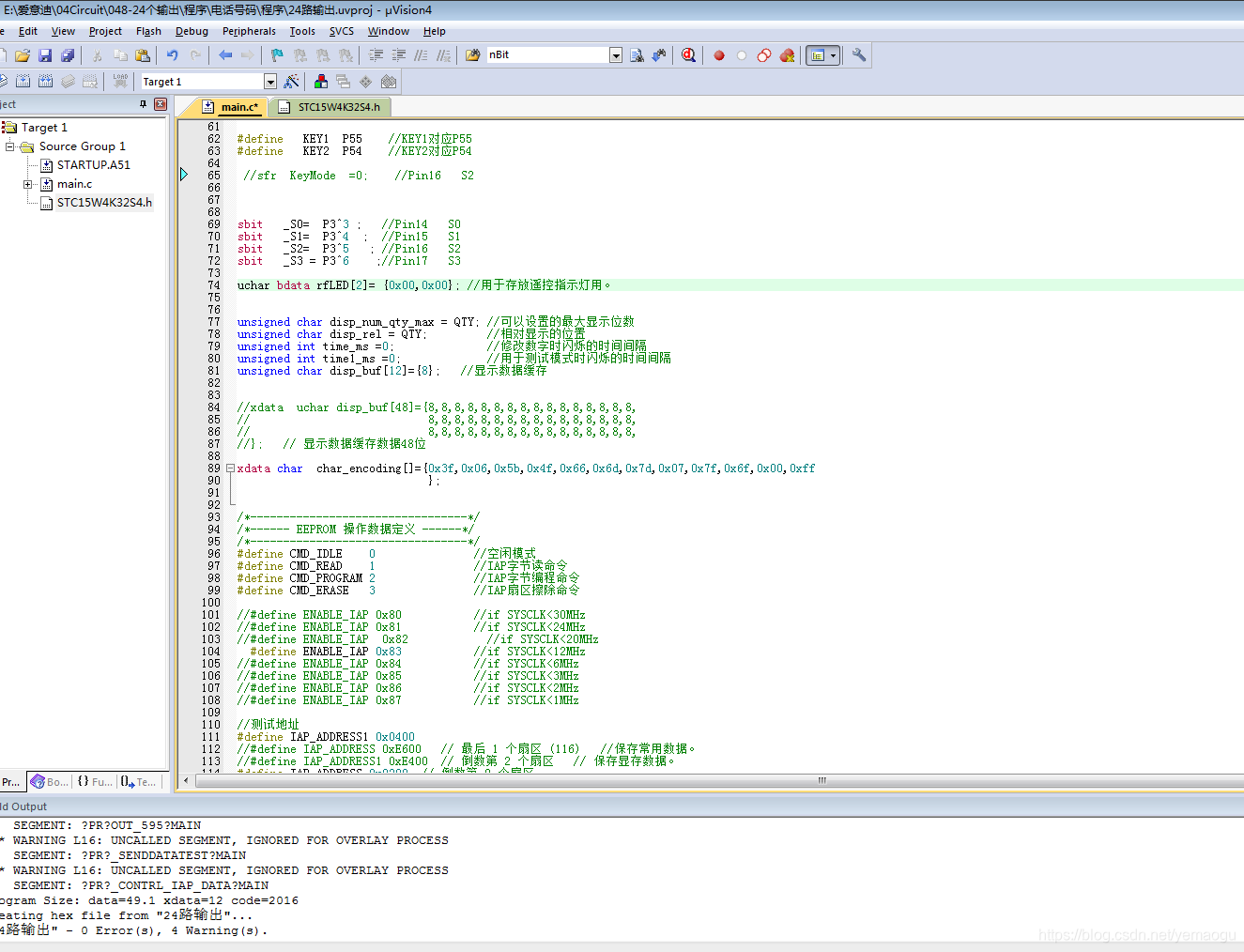
Task: Collapse code fold at line 89
Action: pyautogui.click(x=231, y=468)
